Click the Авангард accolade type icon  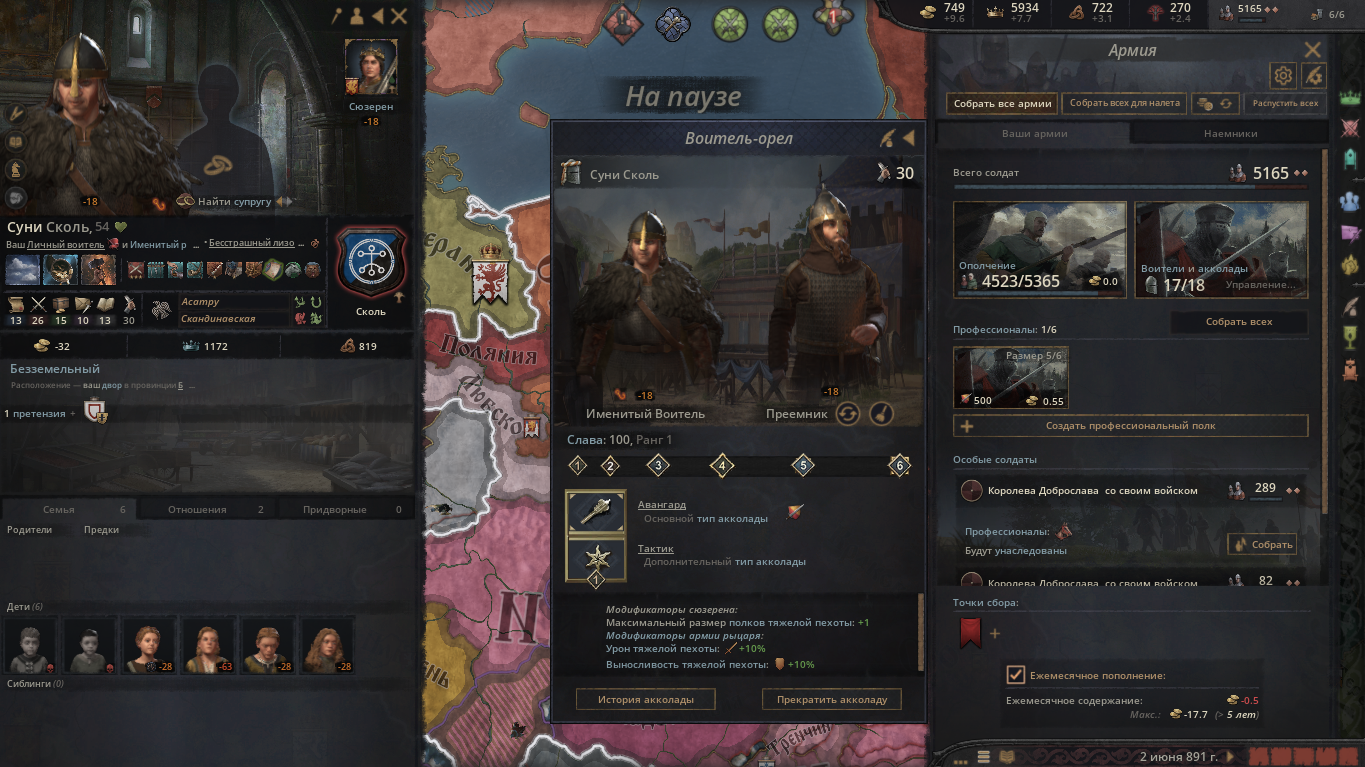596,513
